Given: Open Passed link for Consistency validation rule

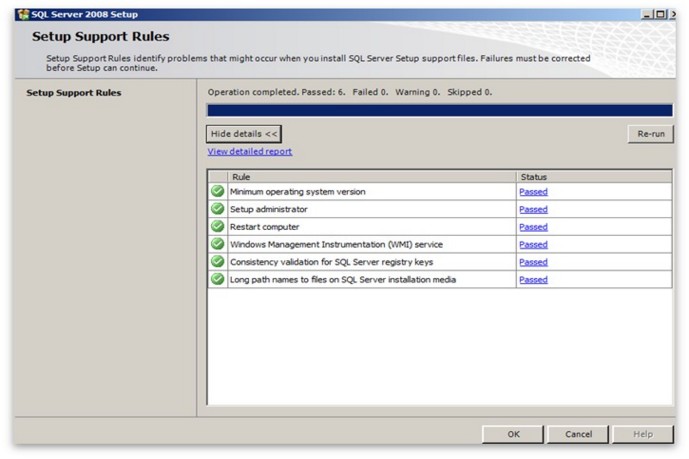Looking at the screenshot, I should [x=533, y=262].
